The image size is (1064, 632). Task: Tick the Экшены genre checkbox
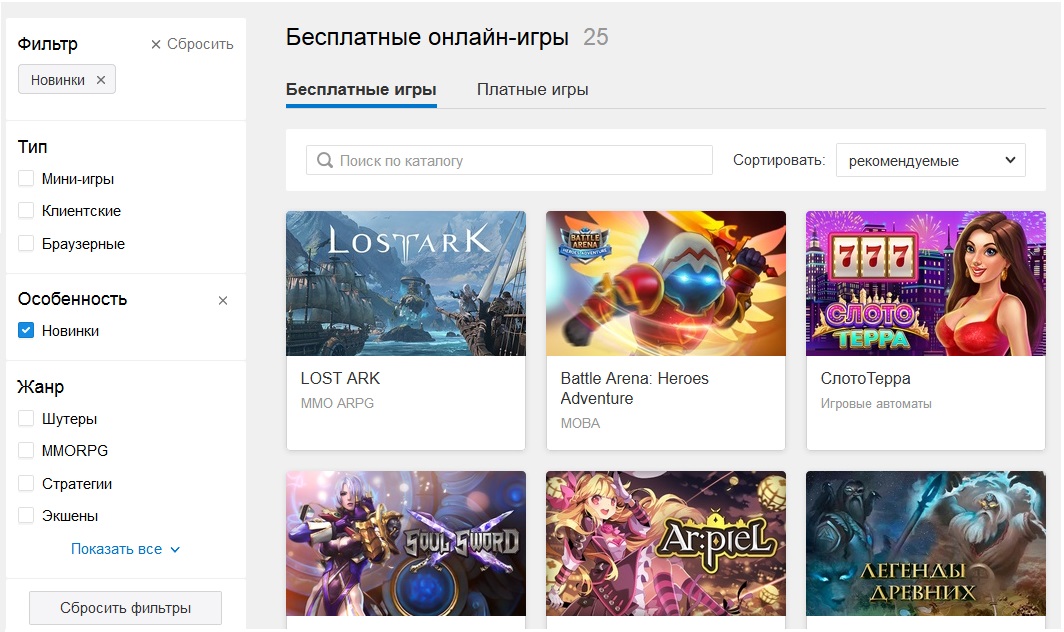tap(26, 515)
